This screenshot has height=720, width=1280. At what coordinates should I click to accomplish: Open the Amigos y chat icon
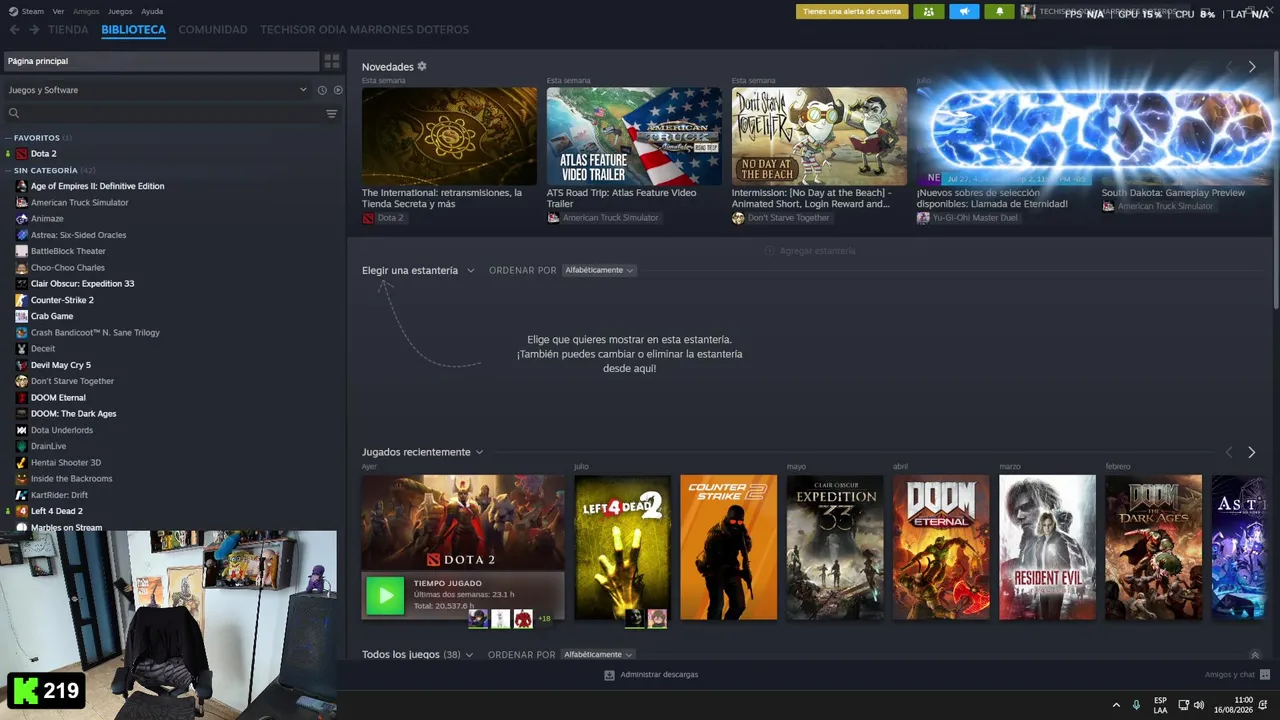[1265, 675]
